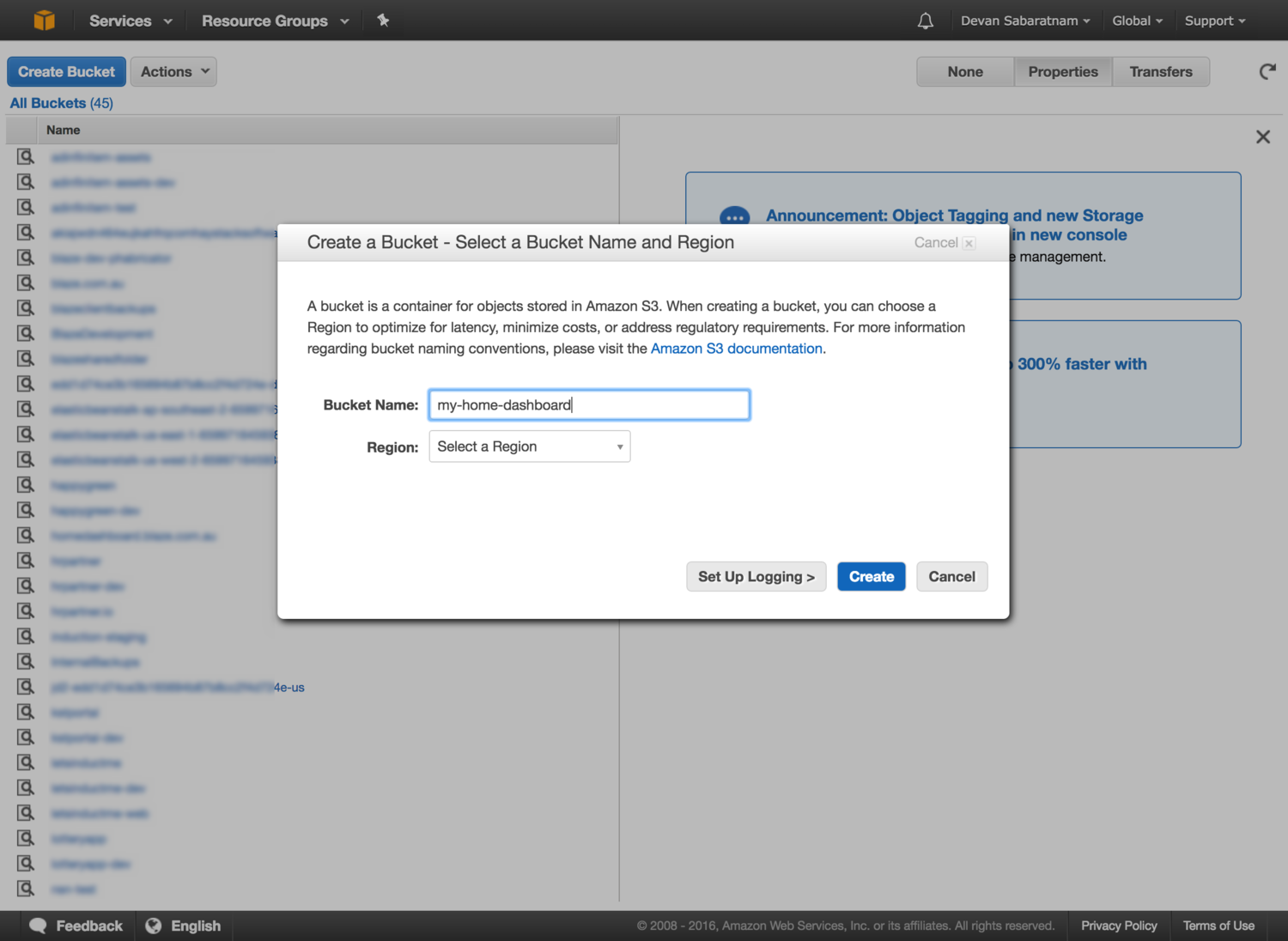Open the Support menu
Image resolution: width=1288 pixels, height=941 pixels.
1215,21
